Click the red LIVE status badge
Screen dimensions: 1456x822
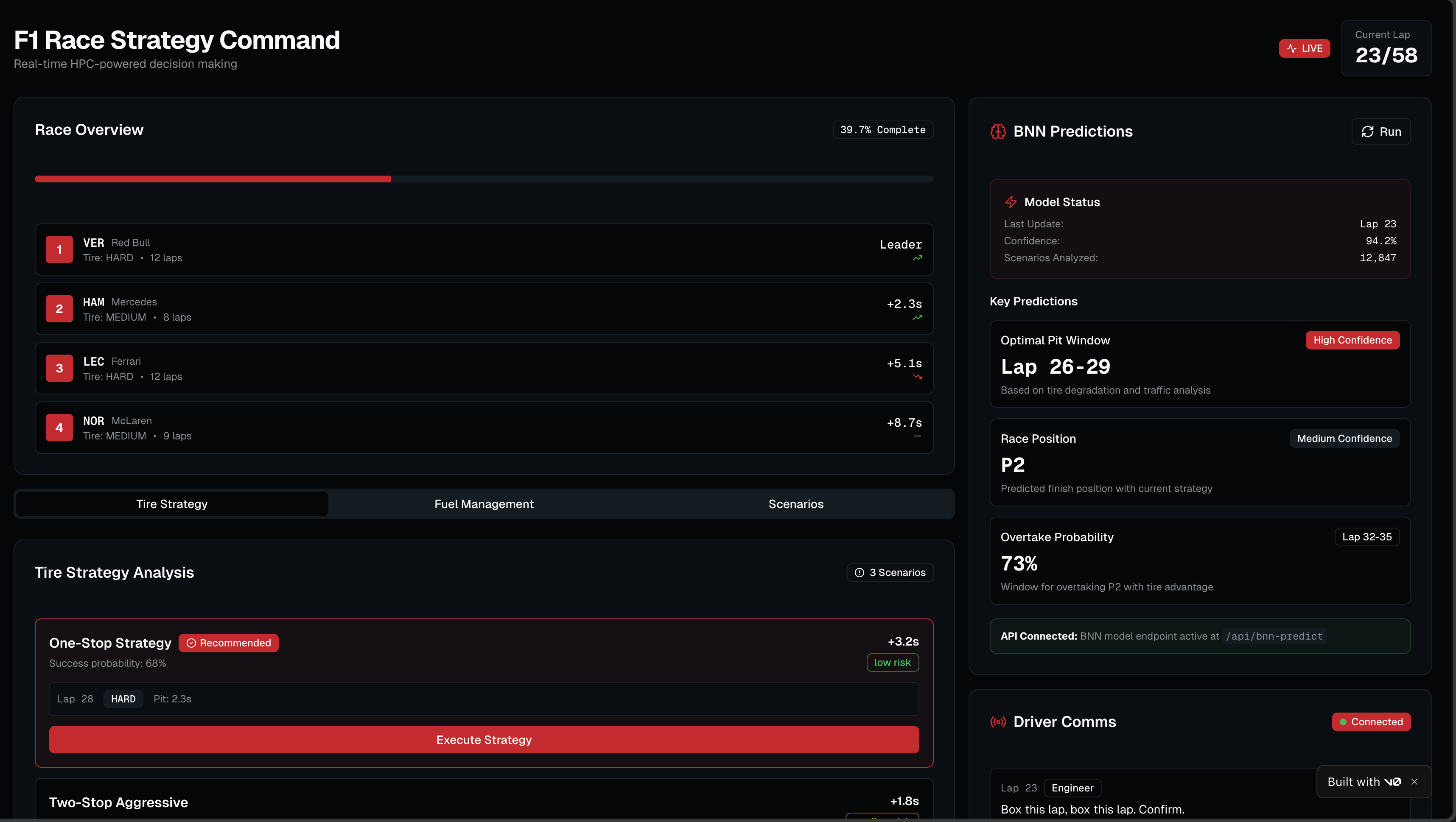1304,49
